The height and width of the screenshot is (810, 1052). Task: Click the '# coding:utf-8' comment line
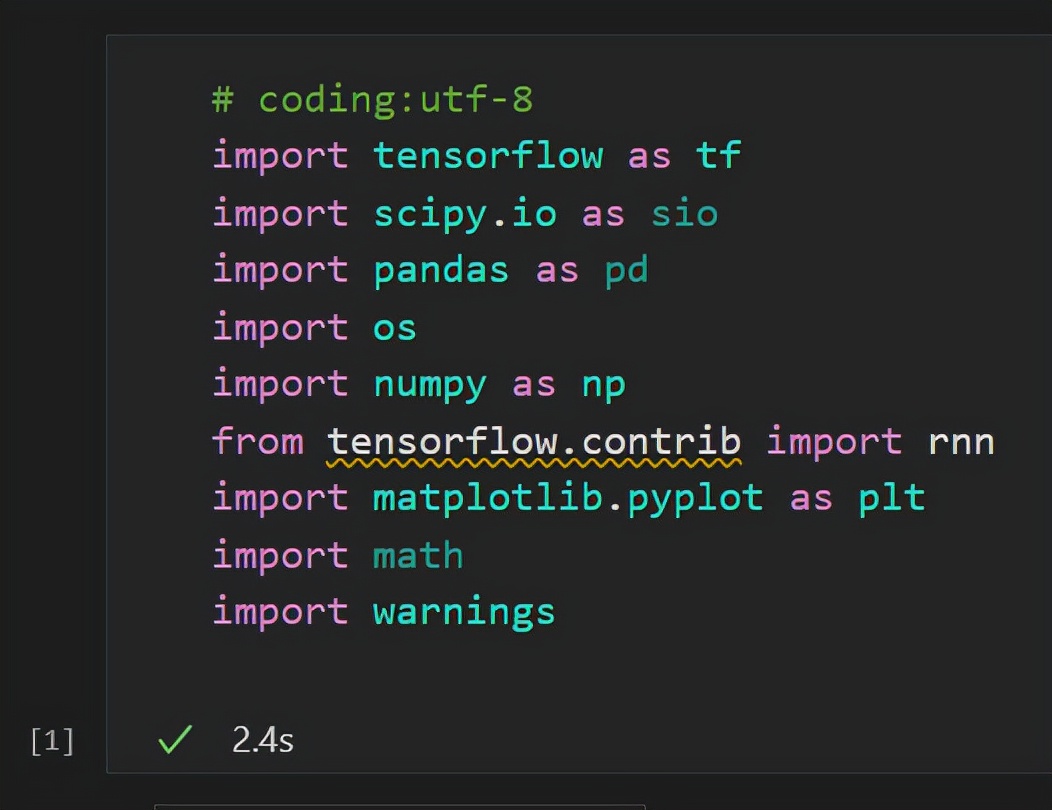click(x=372, y=100)
